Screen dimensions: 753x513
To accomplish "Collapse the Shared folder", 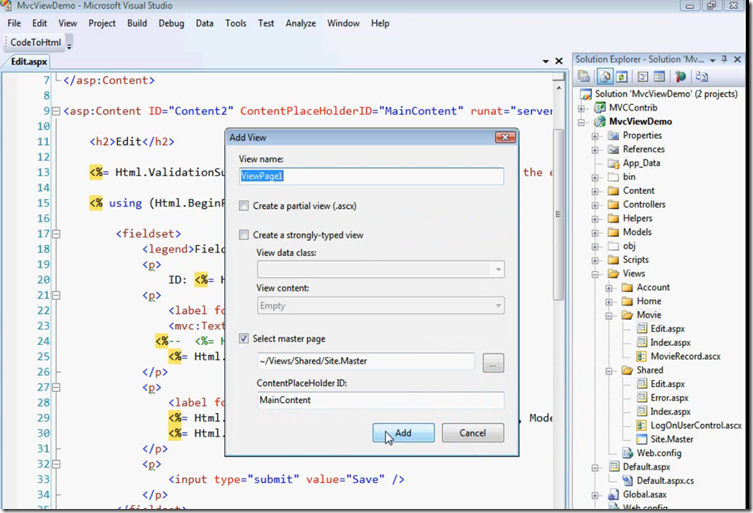I will (x=609, y=371).
